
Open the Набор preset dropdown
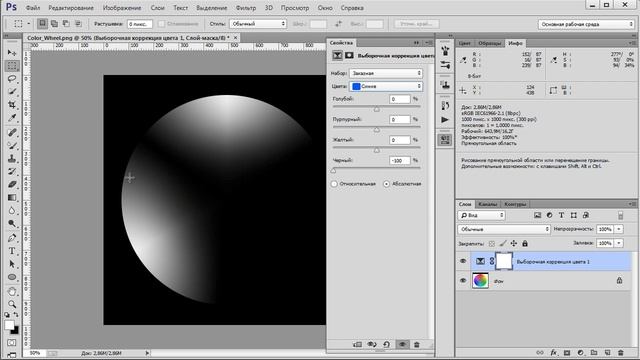coord(386,73)
